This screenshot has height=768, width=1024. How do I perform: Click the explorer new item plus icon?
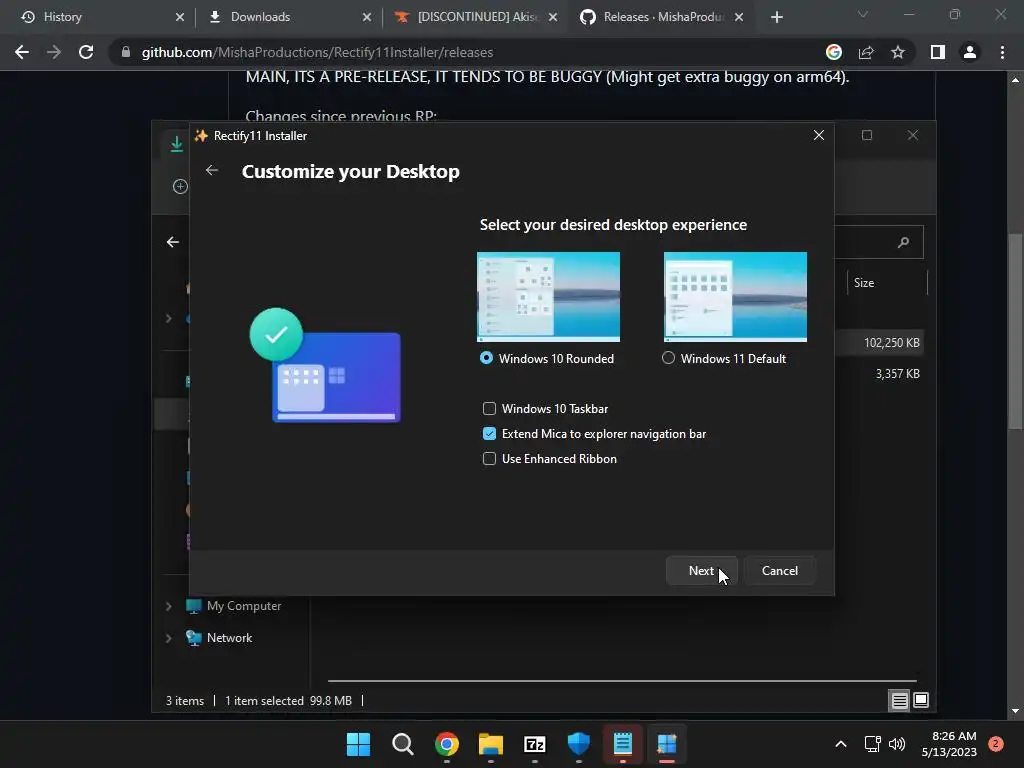180,187
